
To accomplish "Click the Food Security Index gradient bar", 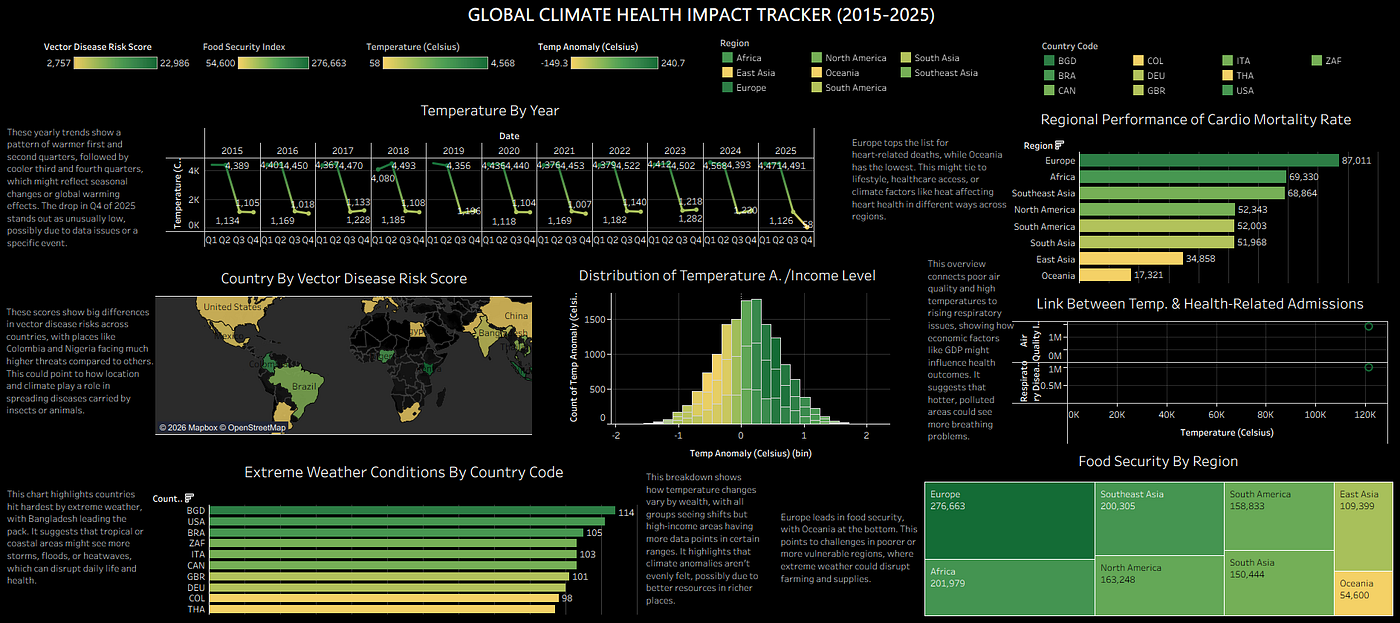I will tap(275, 63).
